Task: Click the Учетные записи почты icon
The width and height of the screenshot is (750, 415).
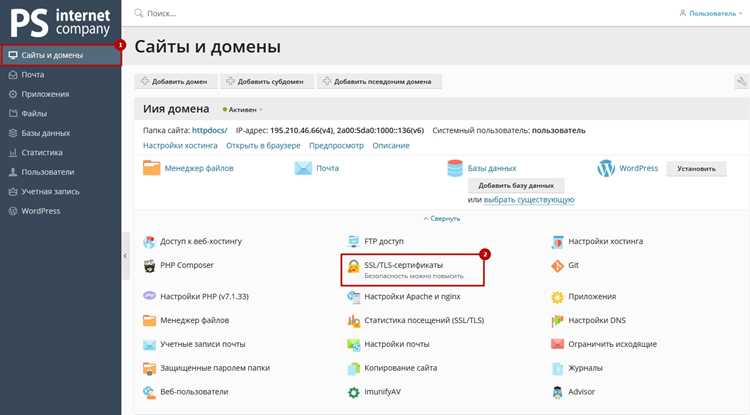Action: click(149, 344)
